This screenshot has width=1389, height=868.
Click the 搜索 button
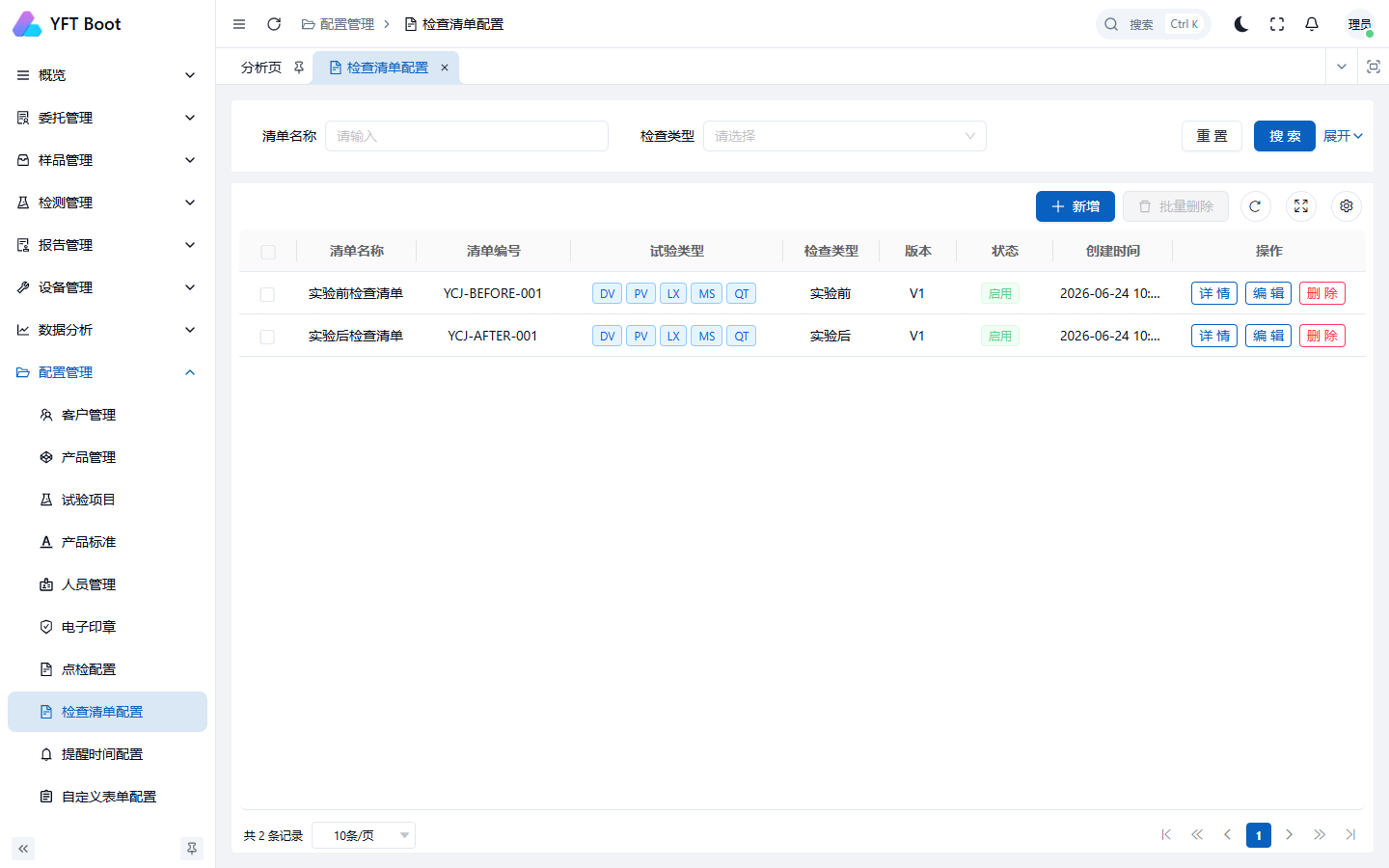[x=1285, y=136]
